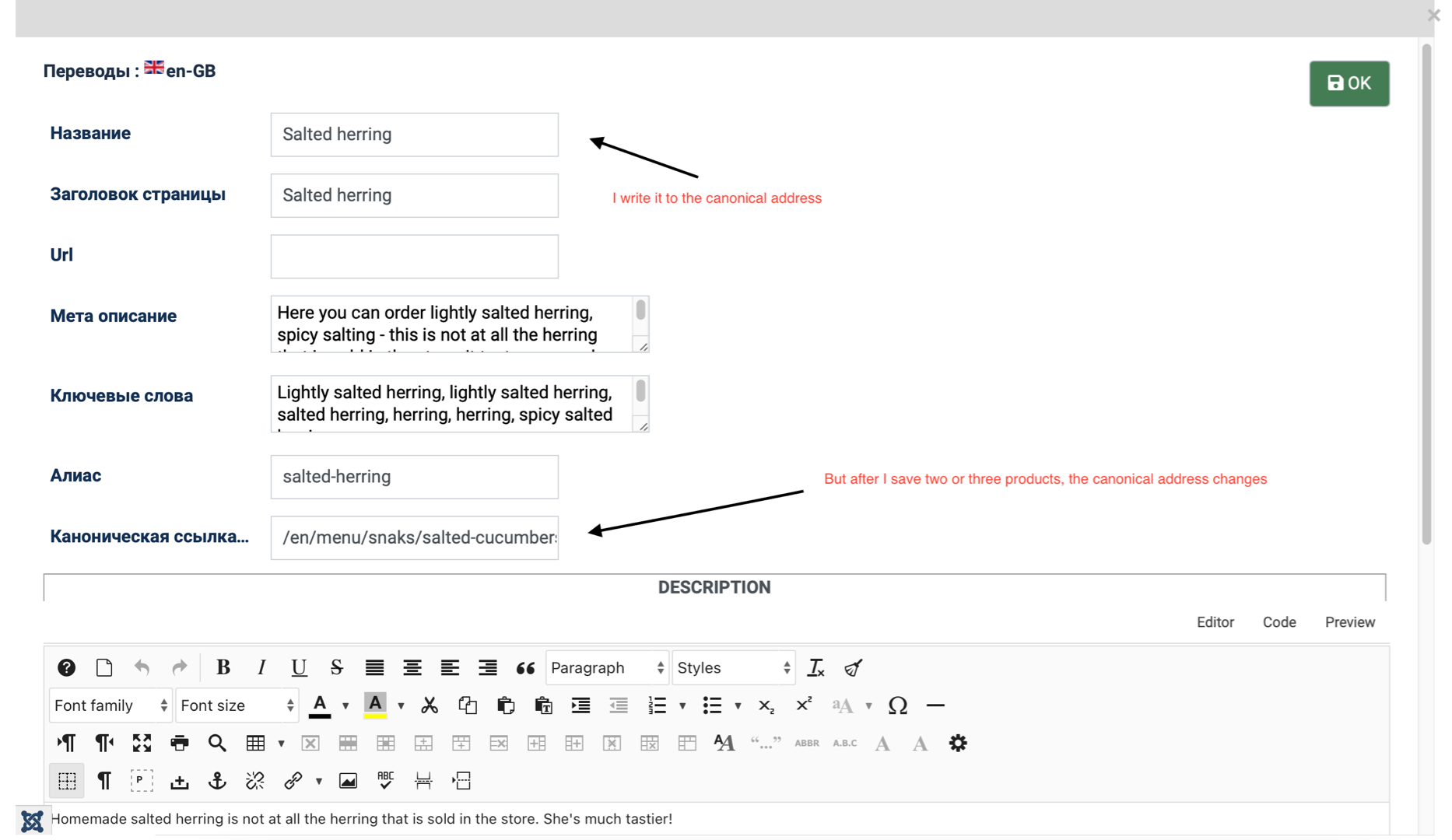Insert a special character (Omega)

point(898,705)
